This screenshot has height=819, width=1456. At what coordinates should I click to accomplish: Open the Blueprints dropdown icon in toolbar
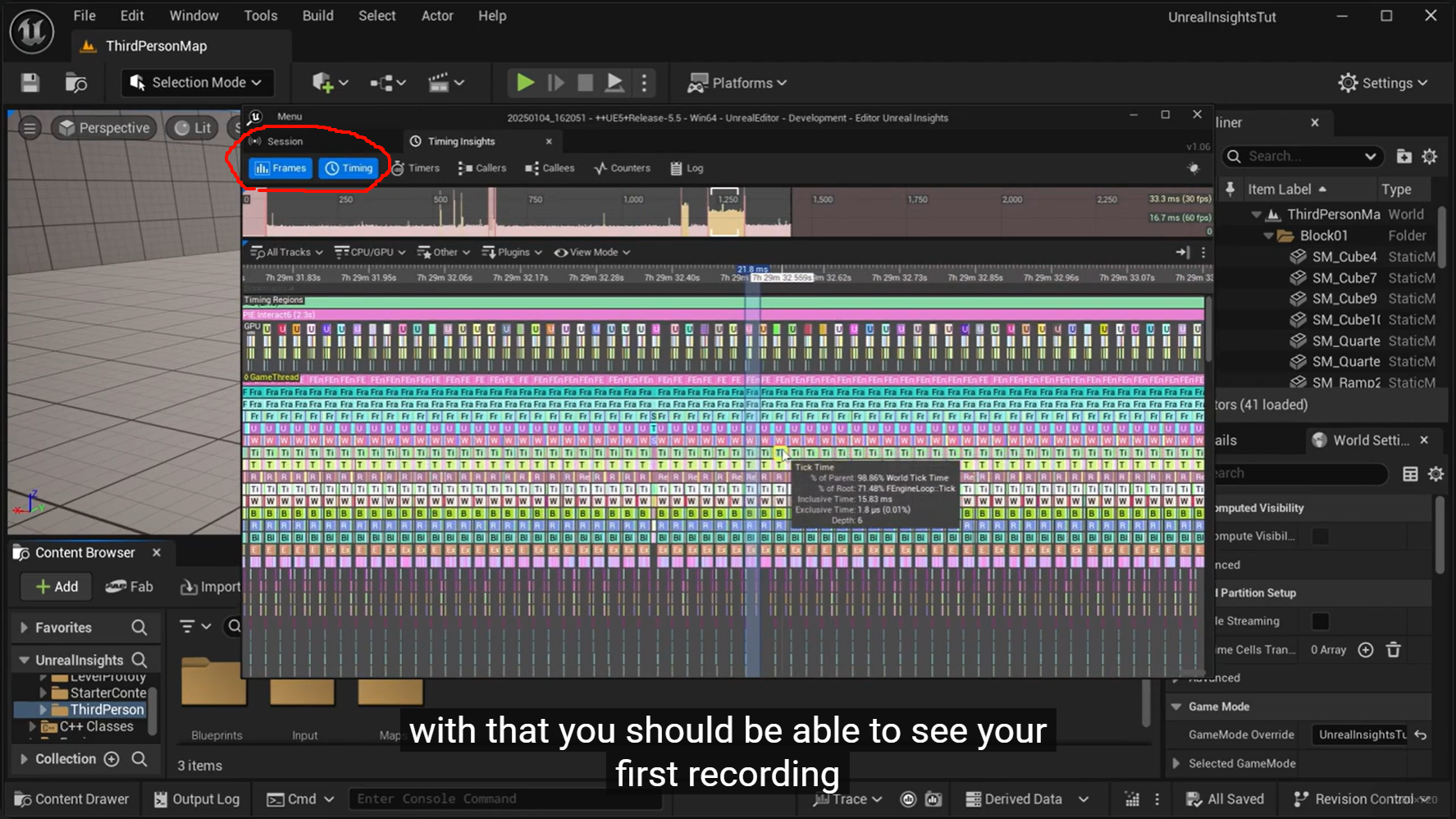tap(387, 83)
